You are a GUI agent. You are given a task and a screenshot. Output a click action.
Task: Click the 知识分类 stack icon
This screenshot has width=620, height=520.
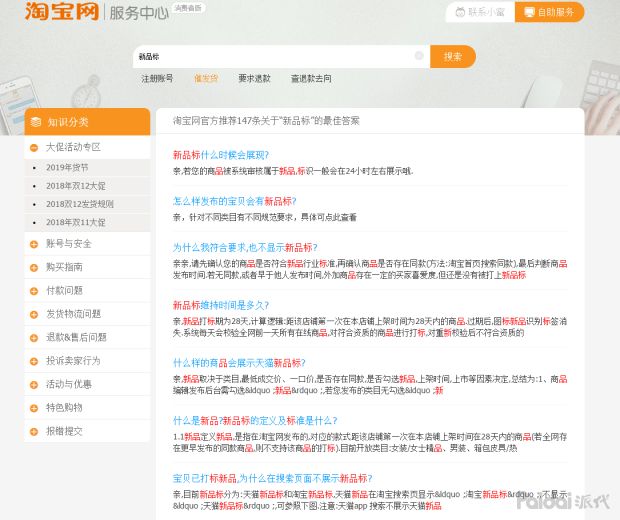36,122
